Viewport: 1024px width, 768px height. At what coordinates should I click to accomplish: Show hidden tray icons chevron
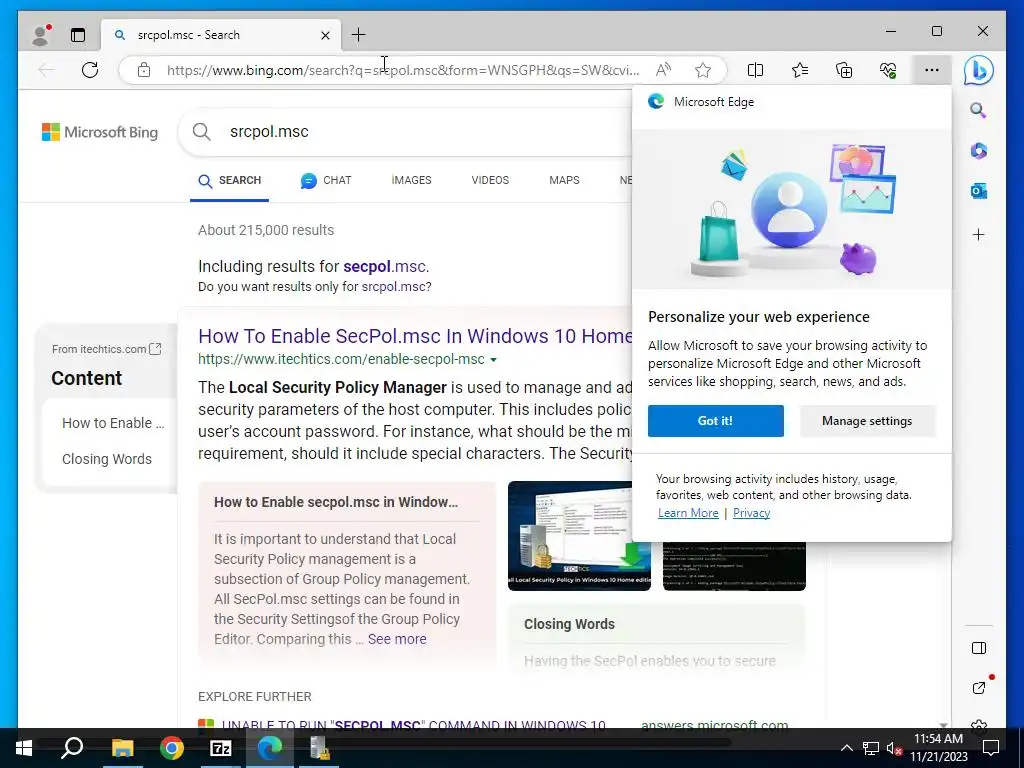coord(846,748)
